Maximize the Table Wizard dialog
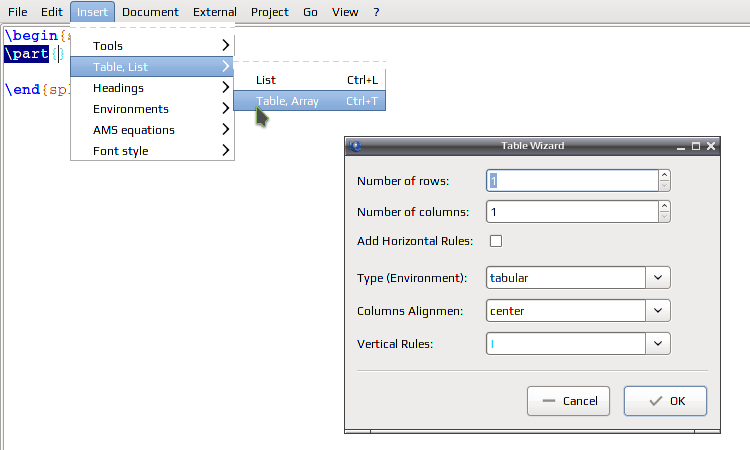The height and width of the screenshot is (450, 750). click(x=696, y=146)
